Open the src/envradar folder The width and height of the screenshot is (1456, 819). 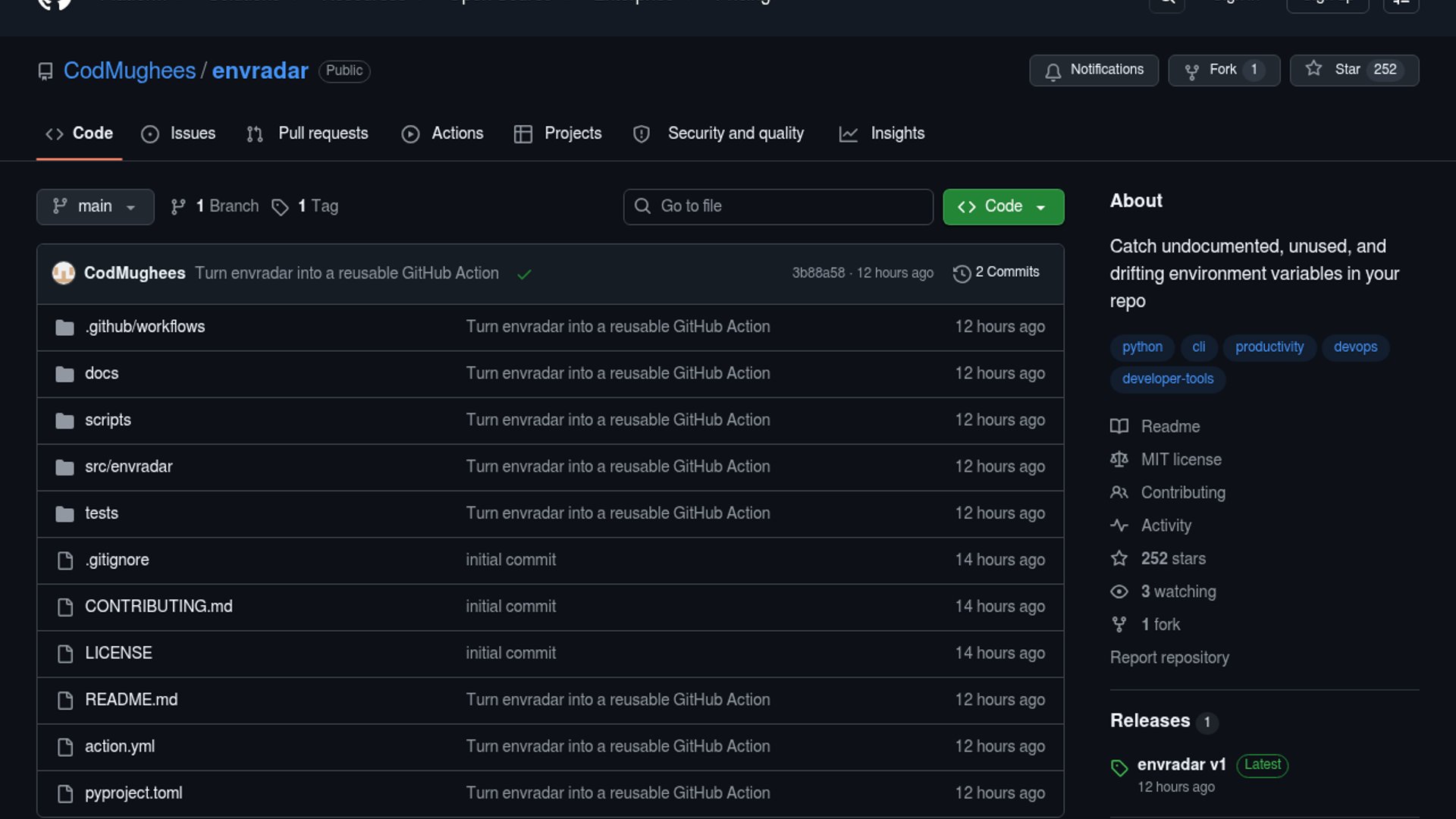(128, 466)
